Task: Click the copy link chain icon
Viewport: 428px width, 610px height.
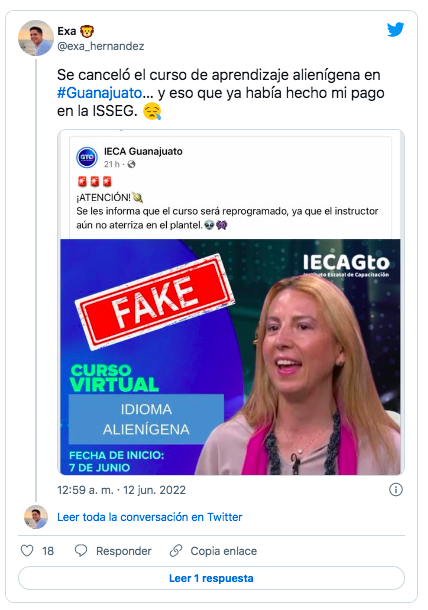Action: tap(176, 550)
